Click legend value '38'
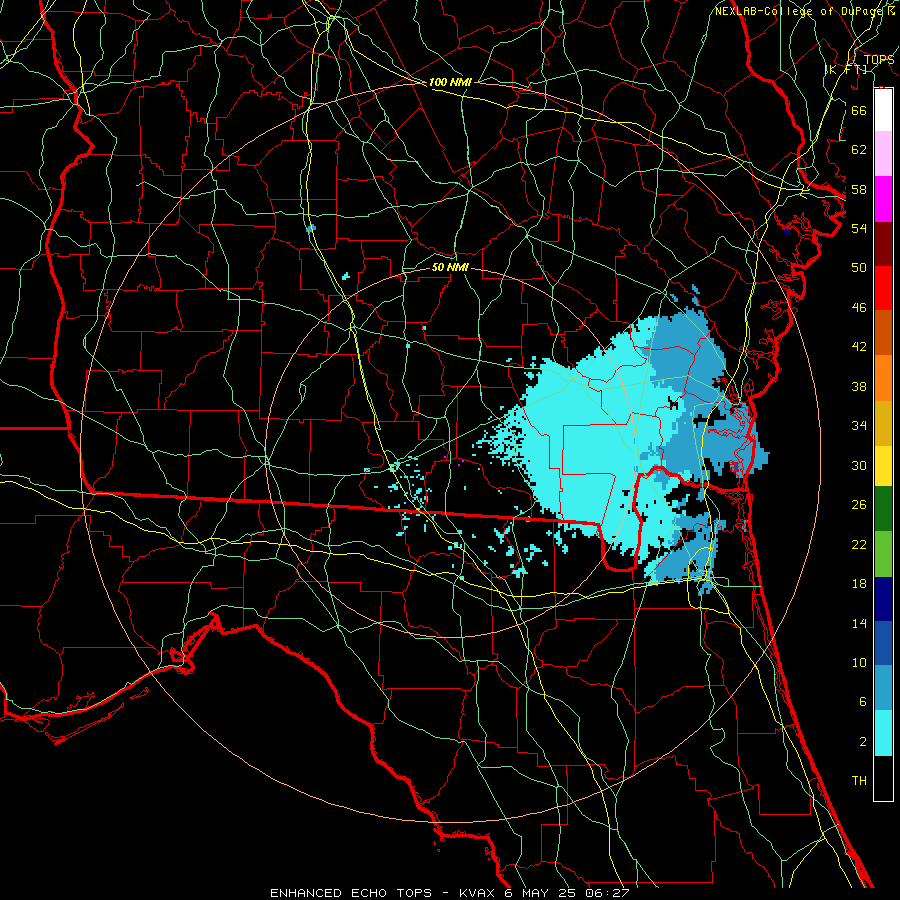Screen dimensions: 900x900 coord(859,386)
